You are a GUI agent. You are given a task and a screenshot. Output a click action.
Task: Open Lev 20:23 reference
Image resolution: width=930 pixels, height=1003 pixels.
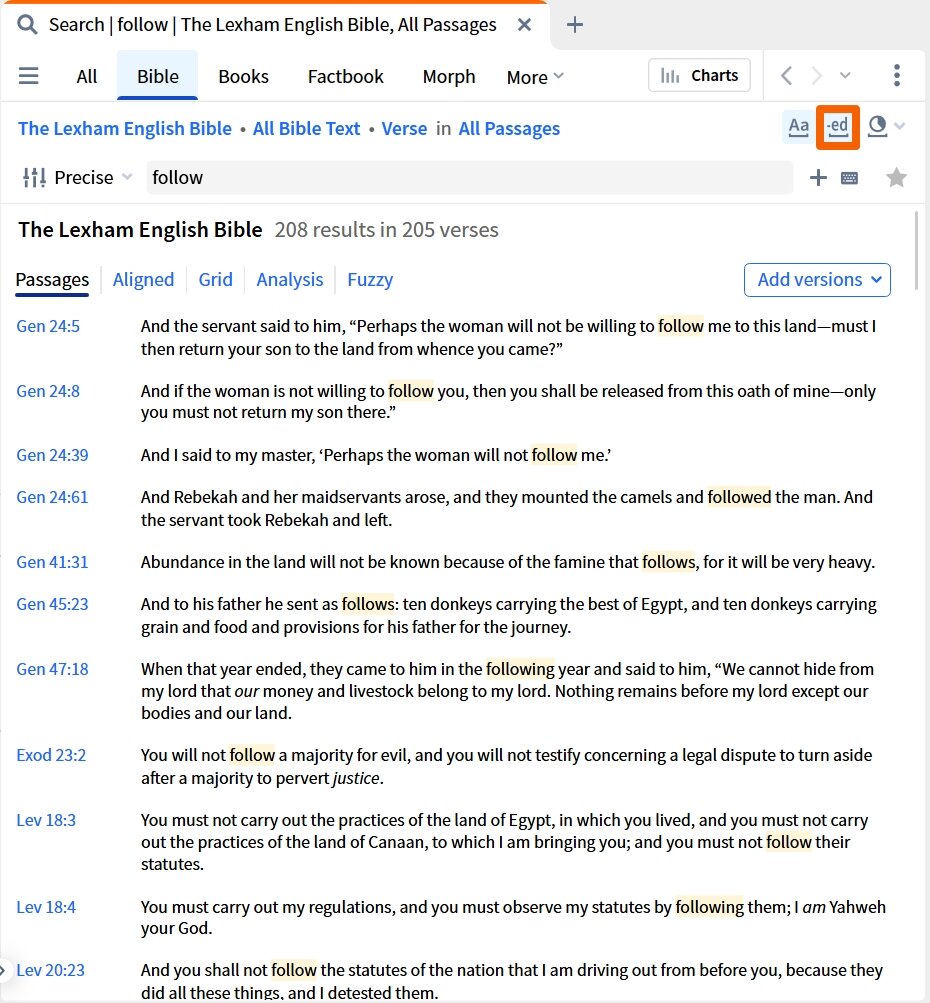tap(51, 970)
